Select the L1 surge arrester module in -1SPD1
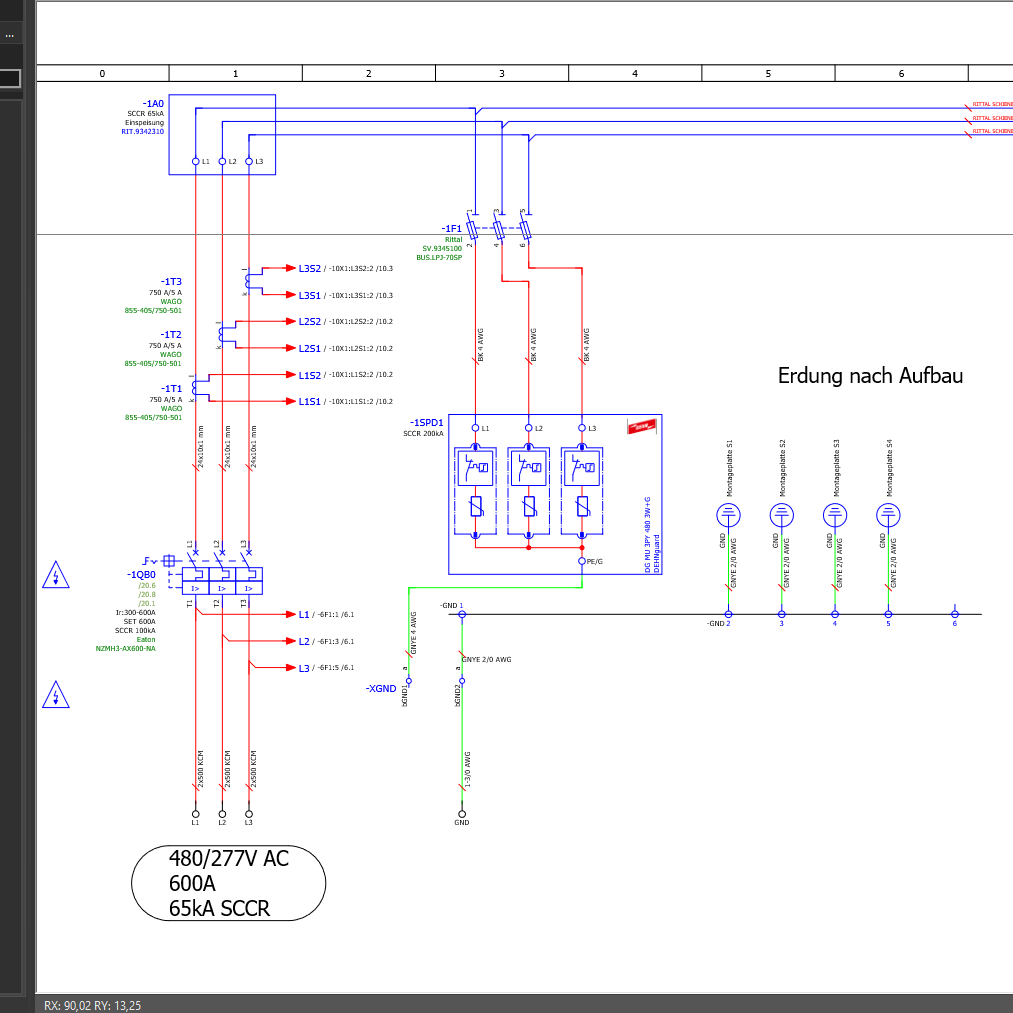This screenshot has width=1013, height=1013. pos(475,492)
